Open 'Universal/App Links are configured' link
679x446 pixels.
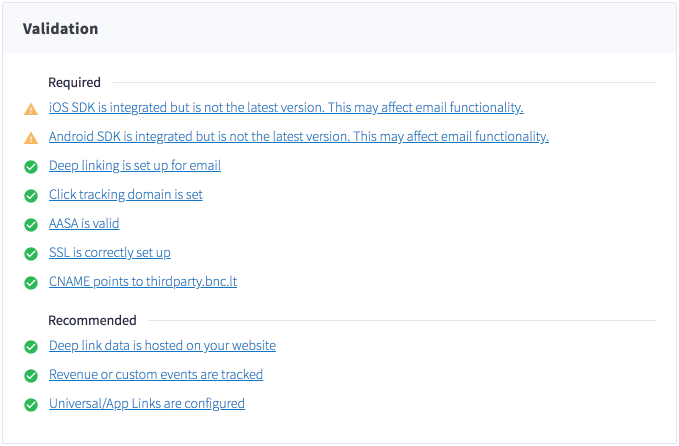147,404
